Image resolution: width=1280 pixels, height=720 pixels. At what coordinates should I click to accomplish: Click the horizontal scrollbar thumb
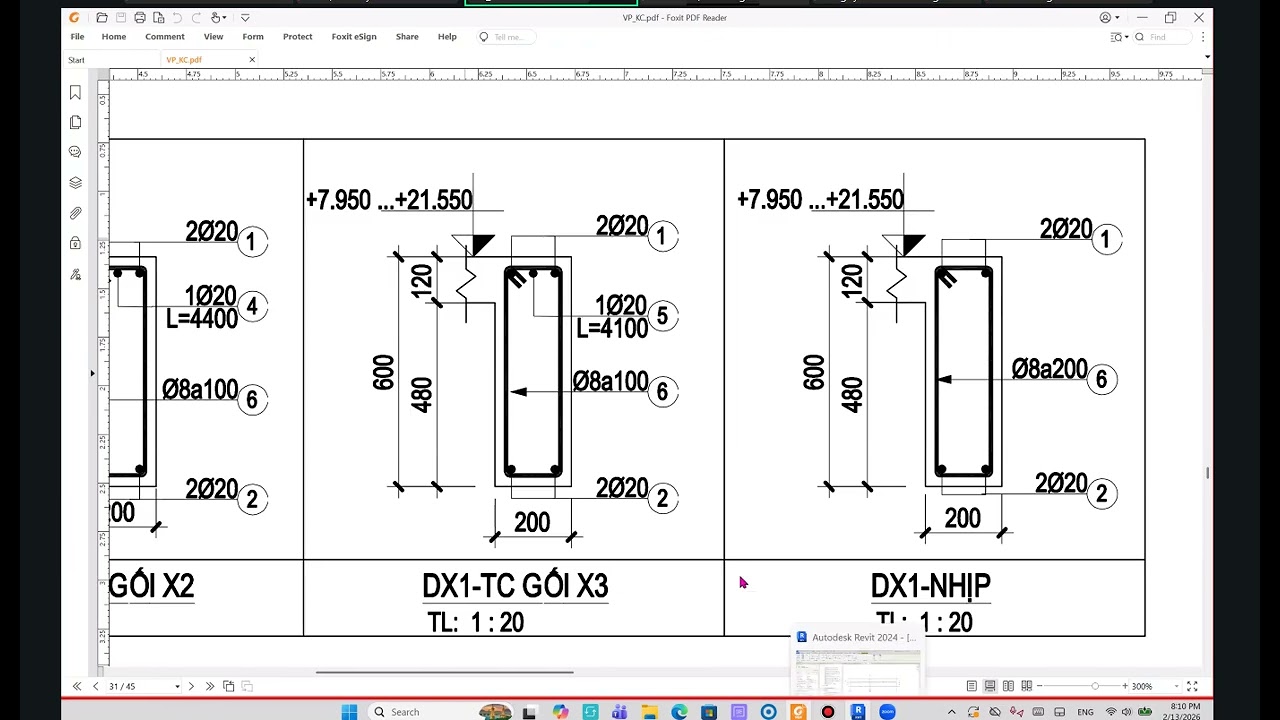445,672
